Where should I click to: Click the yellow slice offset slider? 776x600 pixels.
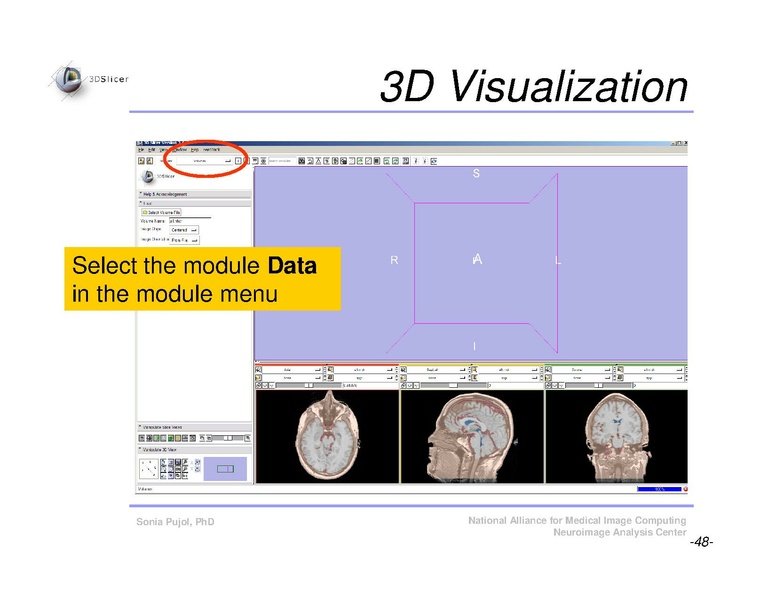(453, 385)
